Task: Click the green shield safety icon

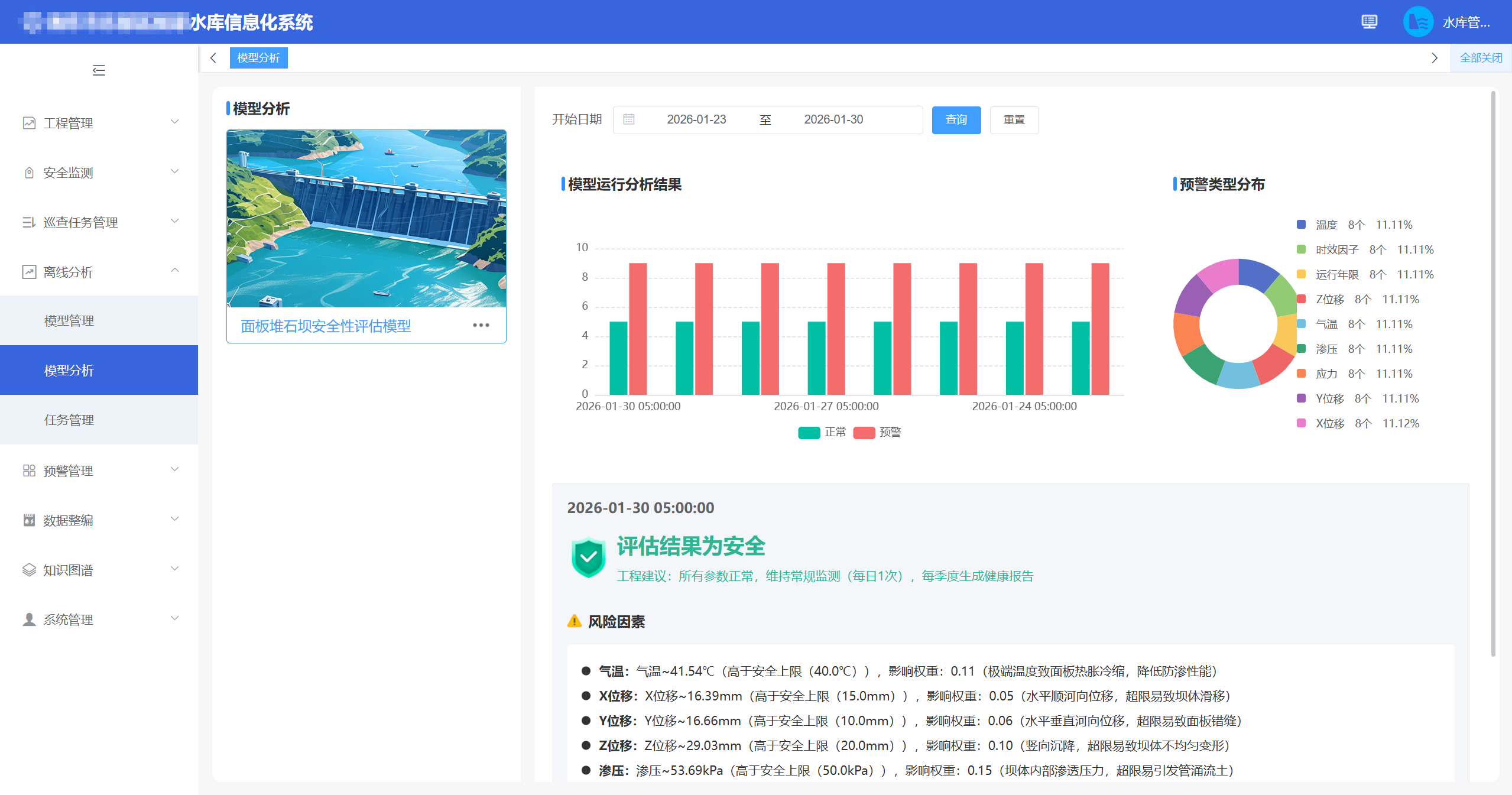Action: (x=588, y=557)
